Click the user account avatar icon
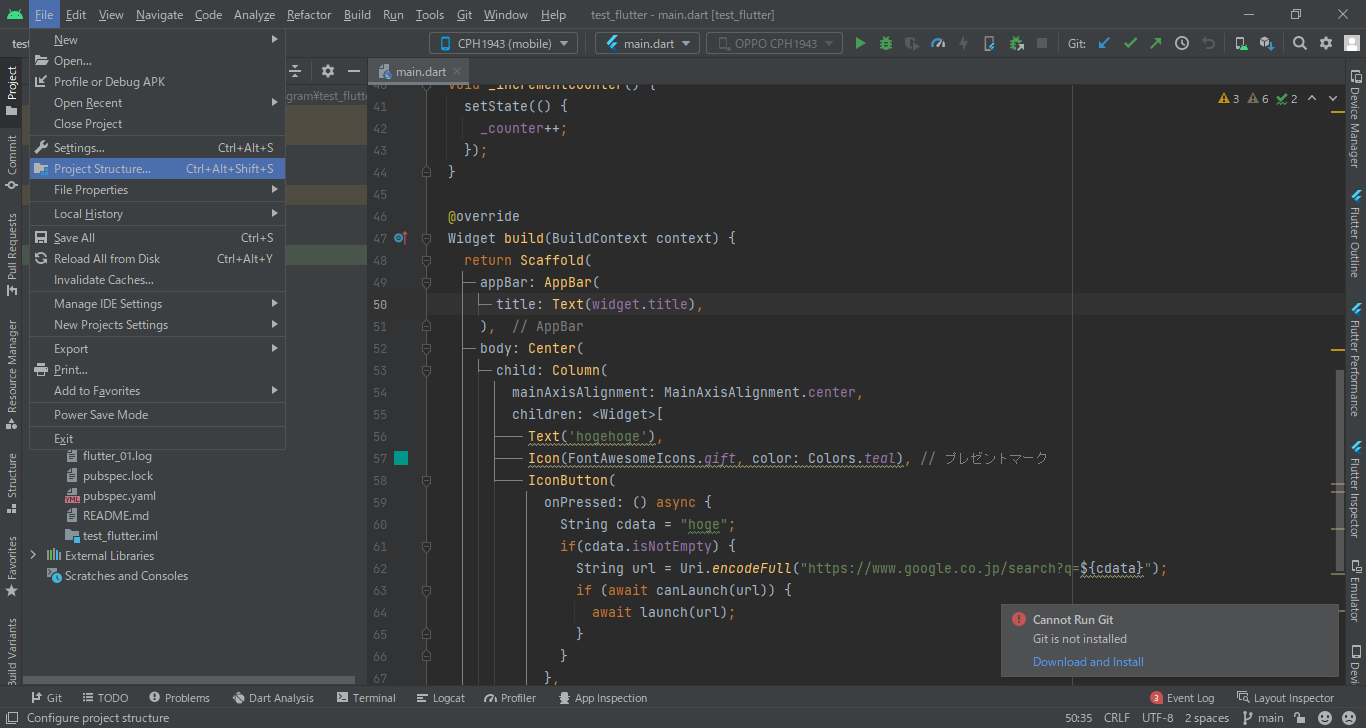The image size is (1366, 728). click(x=1351, y=43)
